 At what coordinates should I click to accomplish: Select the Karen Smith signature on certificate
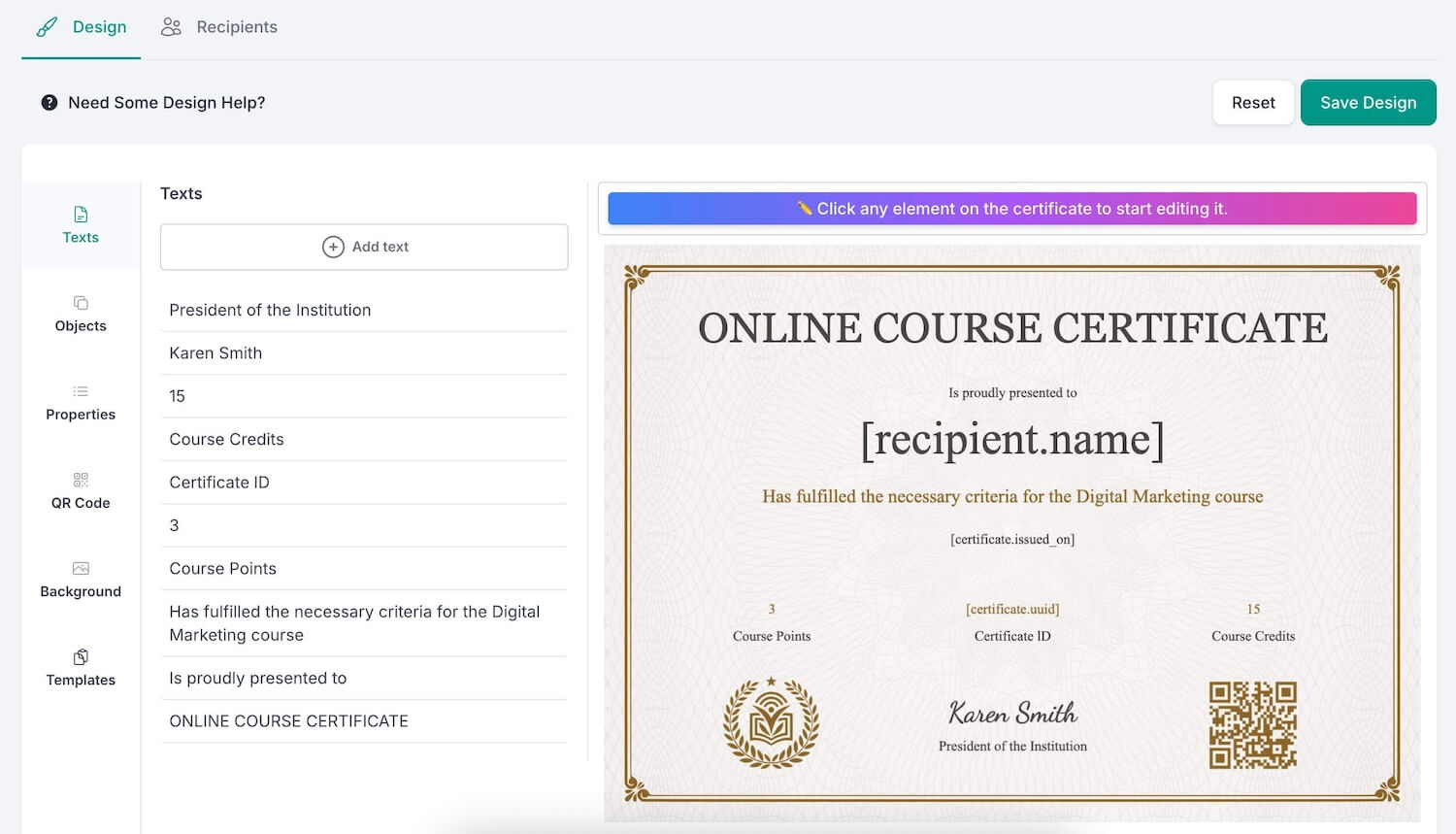coord(1012,714)
